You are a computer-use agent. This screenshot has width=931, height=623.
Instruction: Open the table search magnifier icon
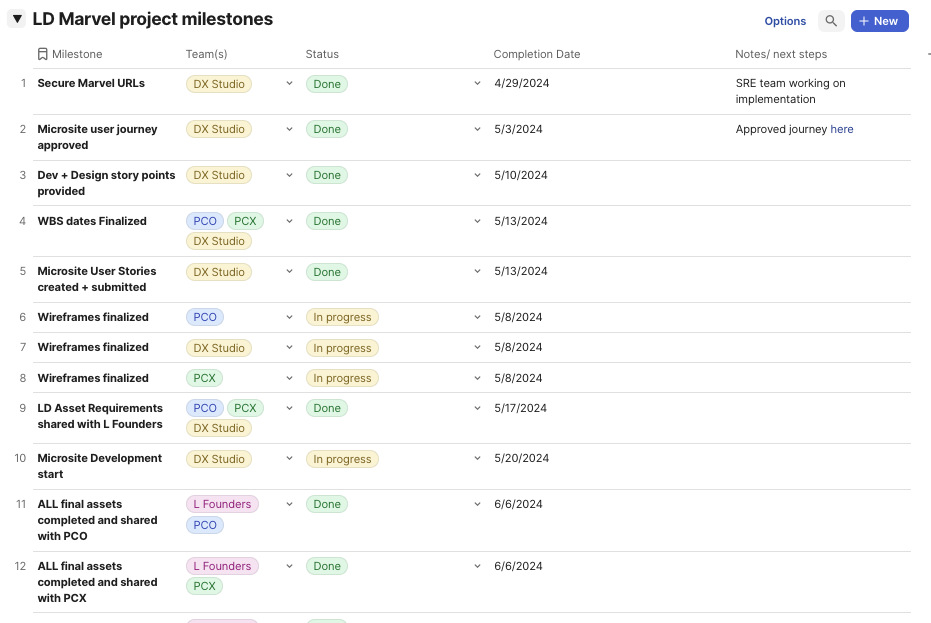pos(831,21)
